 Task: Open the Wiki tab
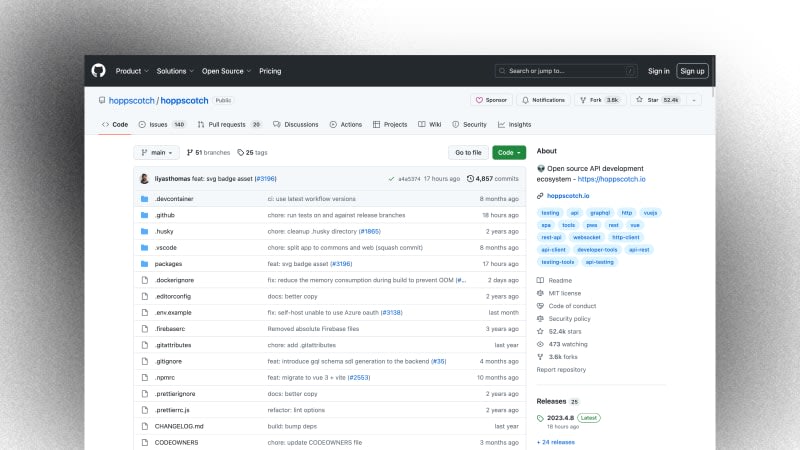[x=430, y=124]
